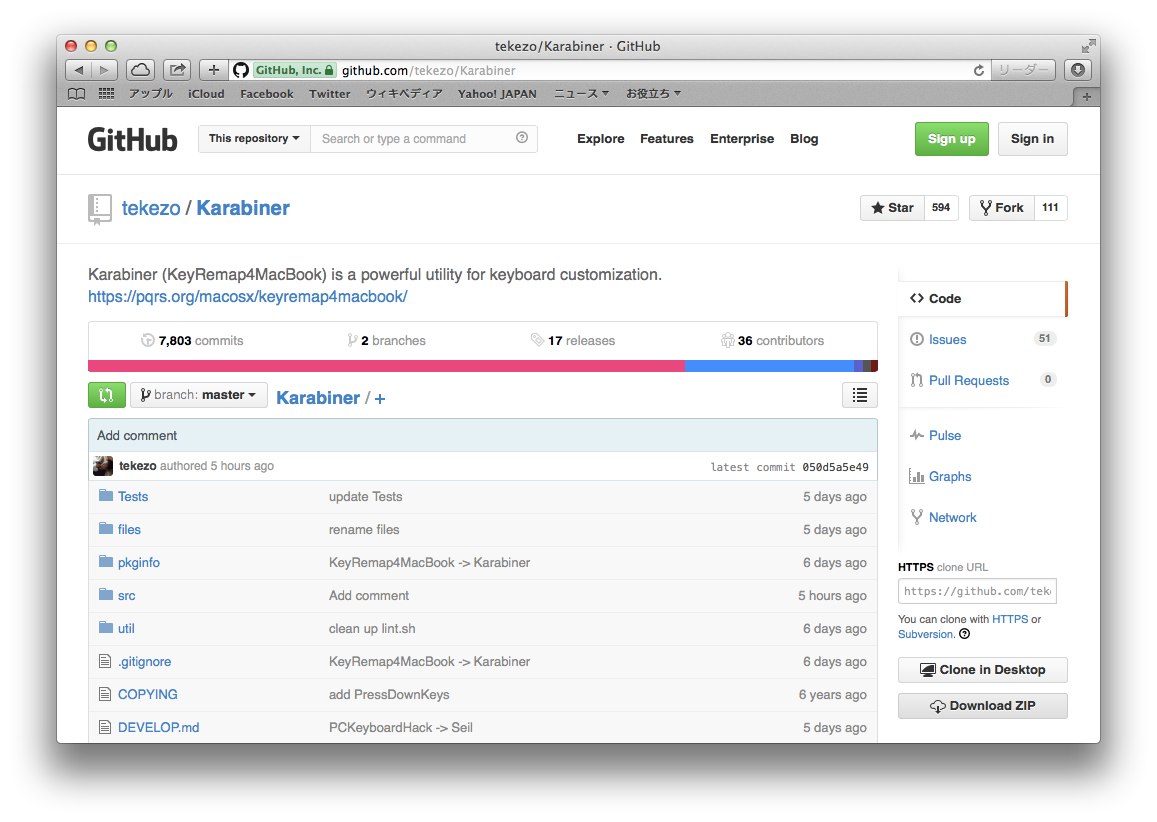Screen dimensions: 1157x822
Task: Enter fullscreen with the resize arrows icon
Action: click(1088, 46)
